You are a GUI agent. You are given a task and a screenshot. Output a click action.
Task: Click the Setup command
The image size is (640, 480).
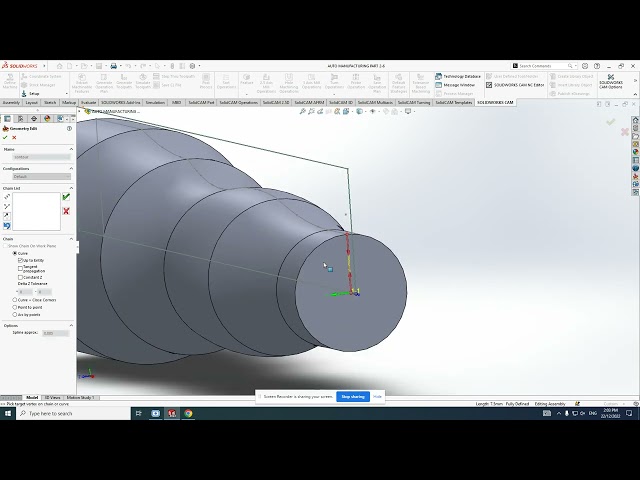(x=30, y=93)
